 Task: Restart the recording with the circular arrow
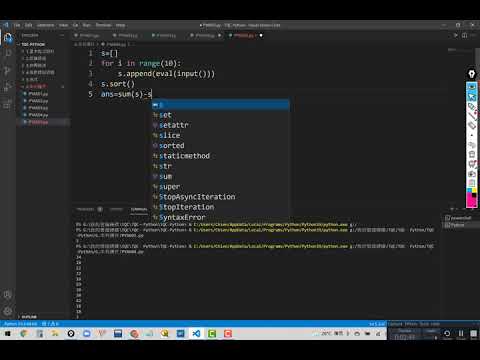coord(447,333)
